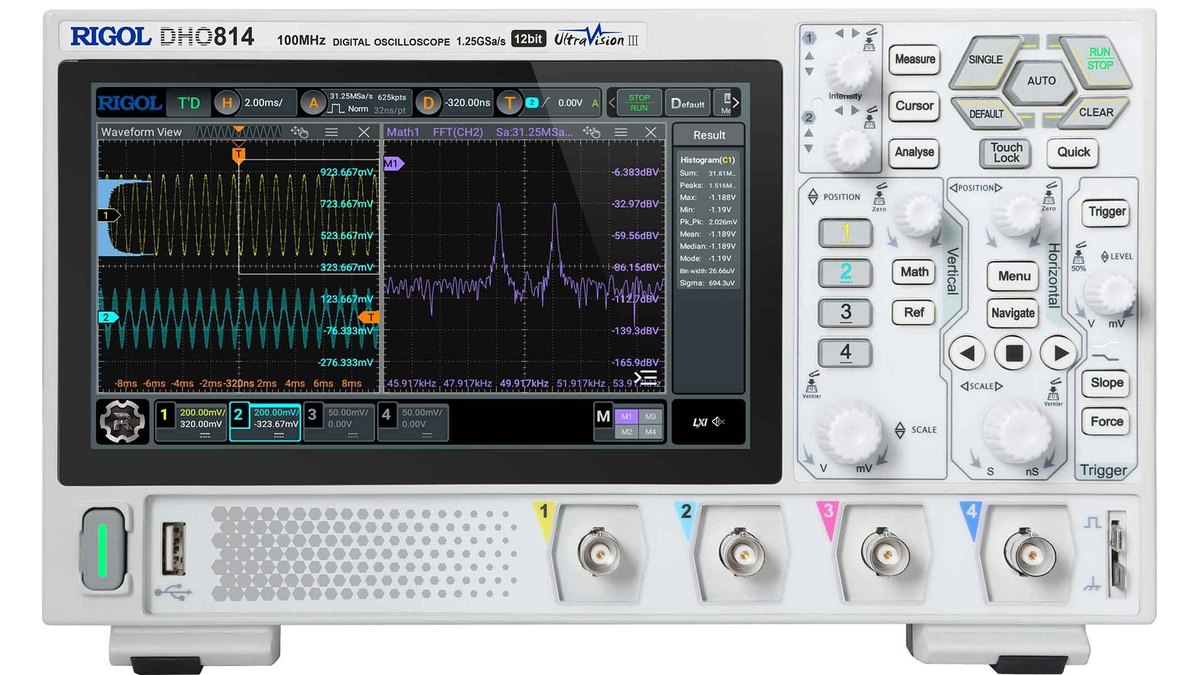Close the Math1 FFT window

[x=651, y=132]
